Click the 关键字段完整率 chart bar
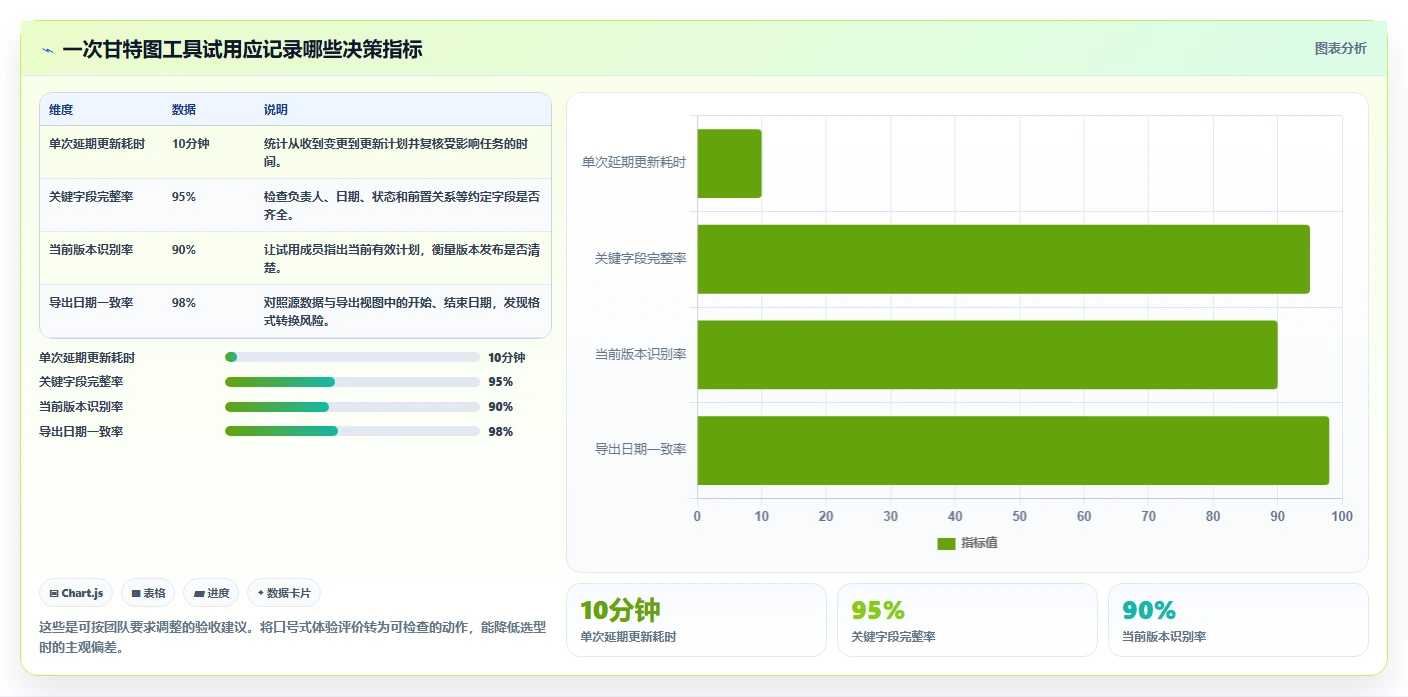This screenshot has height=697, width=1408. [x=1003, y=259]
